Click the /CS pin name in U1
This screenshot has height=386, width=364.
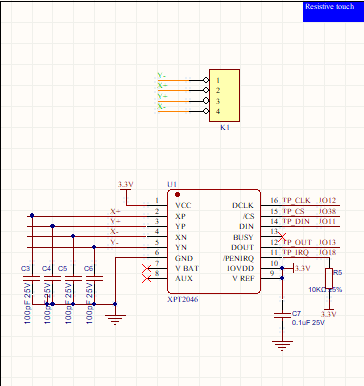[x=248, y=216]
